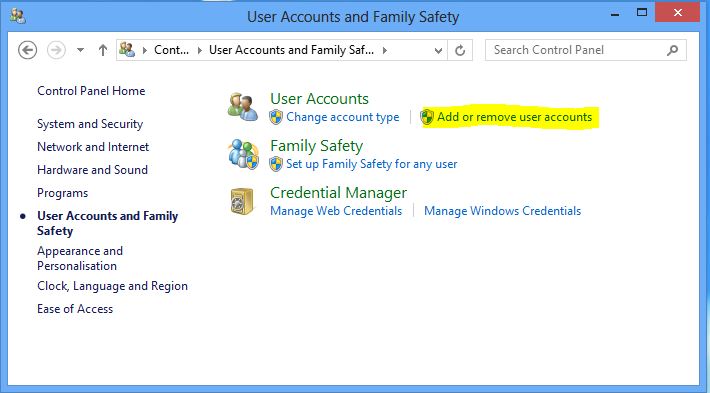Click shield icon beside Add or remove user accounts

point(427,117)
